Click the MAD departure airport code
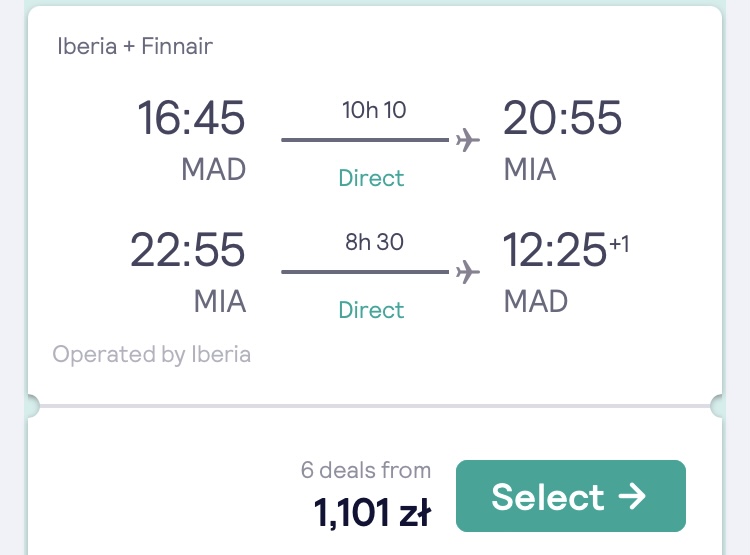 pyautogui.click(x=213, y=169)
